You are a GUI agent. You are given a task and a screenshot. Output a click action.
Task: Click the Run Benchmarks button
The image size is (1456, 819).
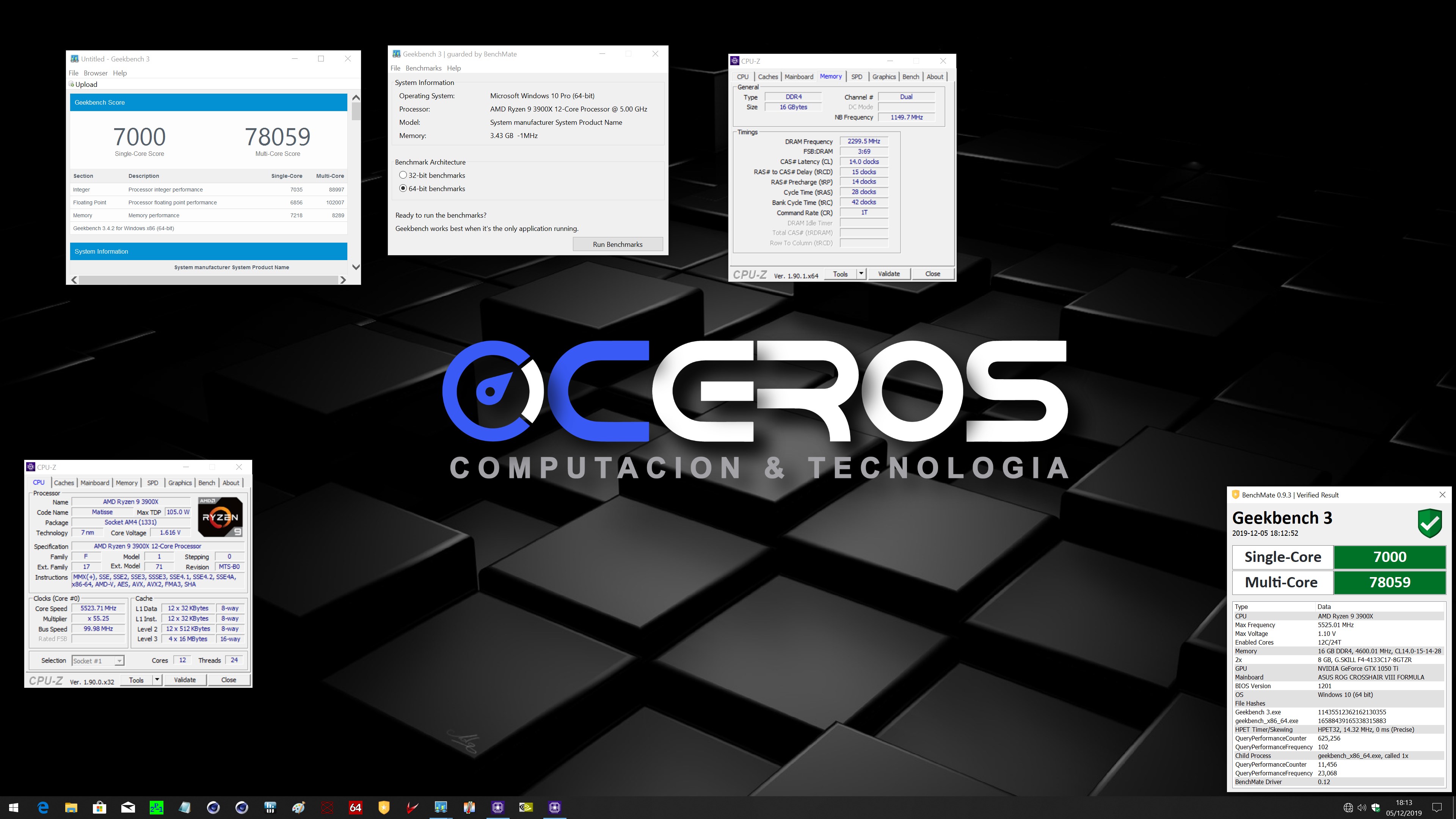pyautogui.click(x=617, y=244)
